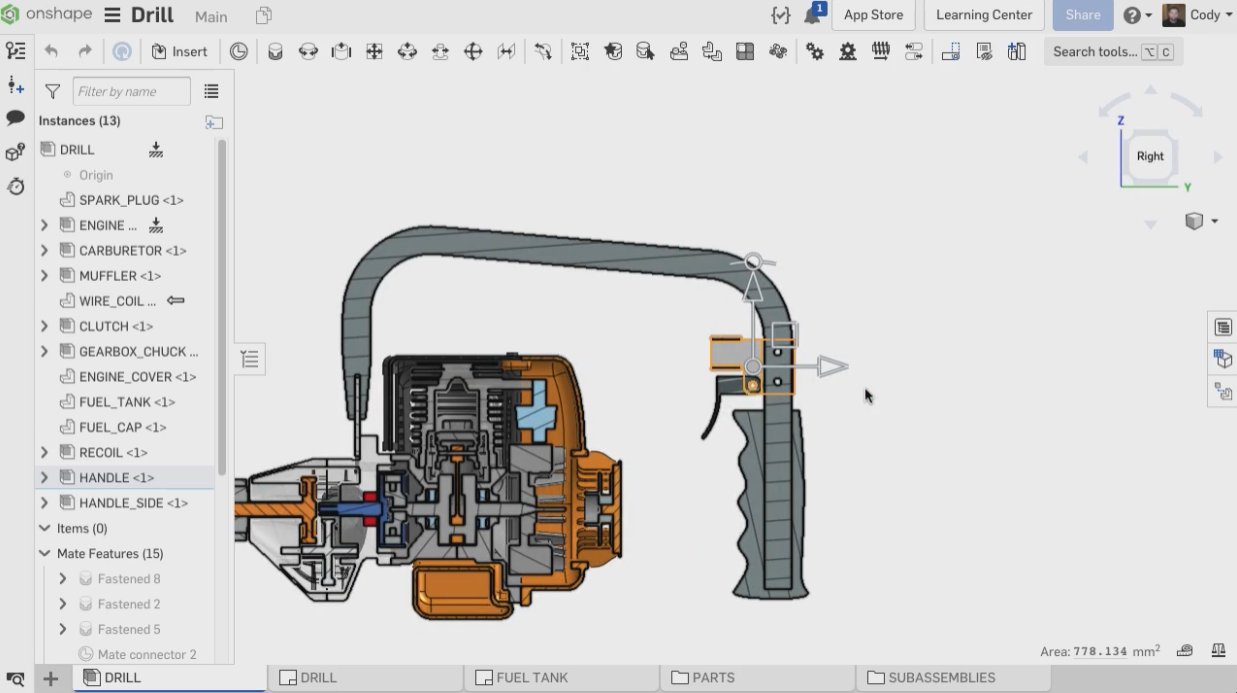Image resolution: width=1237 pixels, height=693 pixels.
Task: Open the Learning Center
Action: [984, 15]
